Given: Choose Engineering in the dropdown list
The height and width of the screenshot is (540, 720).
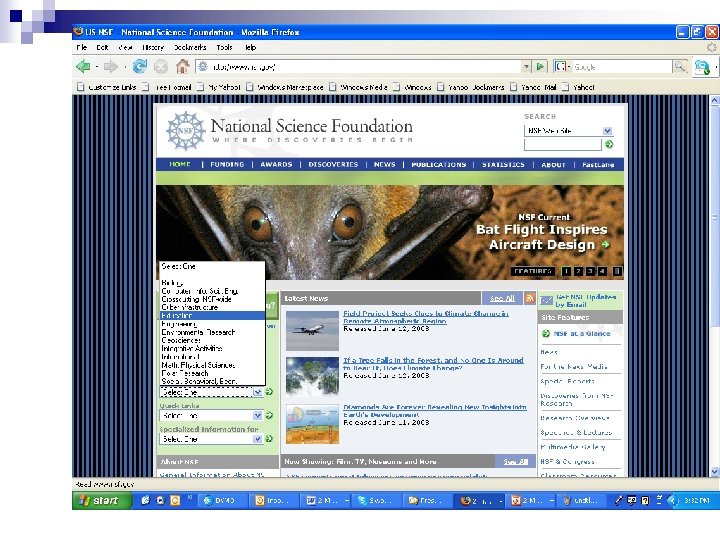Looking at the screenshot, I should (212, 324).
